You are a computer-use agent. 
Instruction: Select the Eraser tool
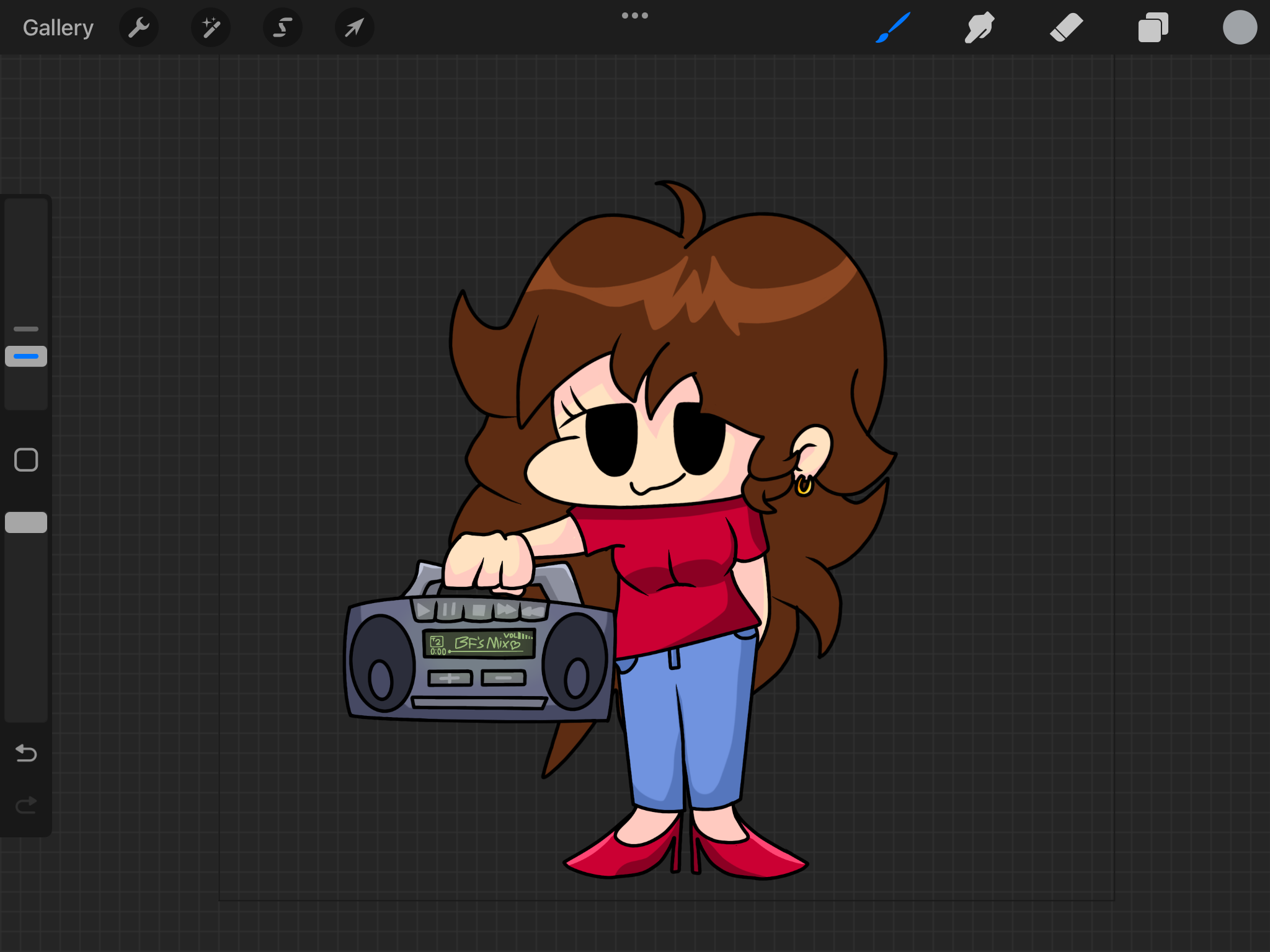click(1066, 28)
